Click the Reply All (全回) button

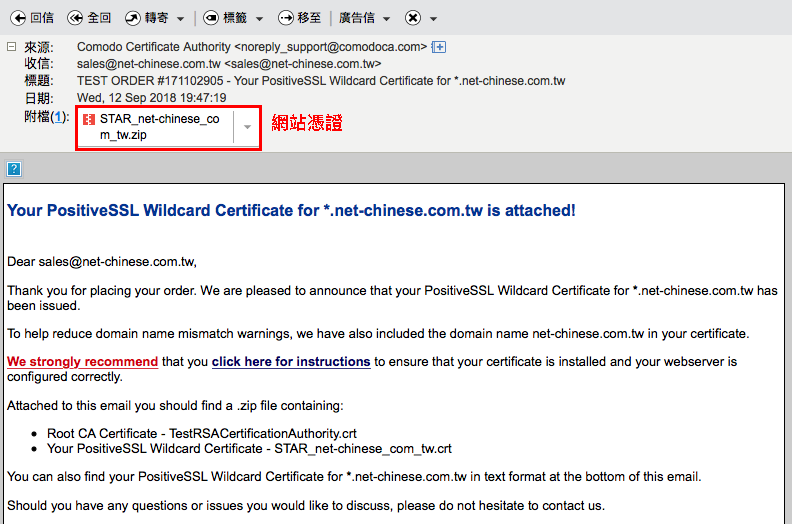(x=89, y=18)
